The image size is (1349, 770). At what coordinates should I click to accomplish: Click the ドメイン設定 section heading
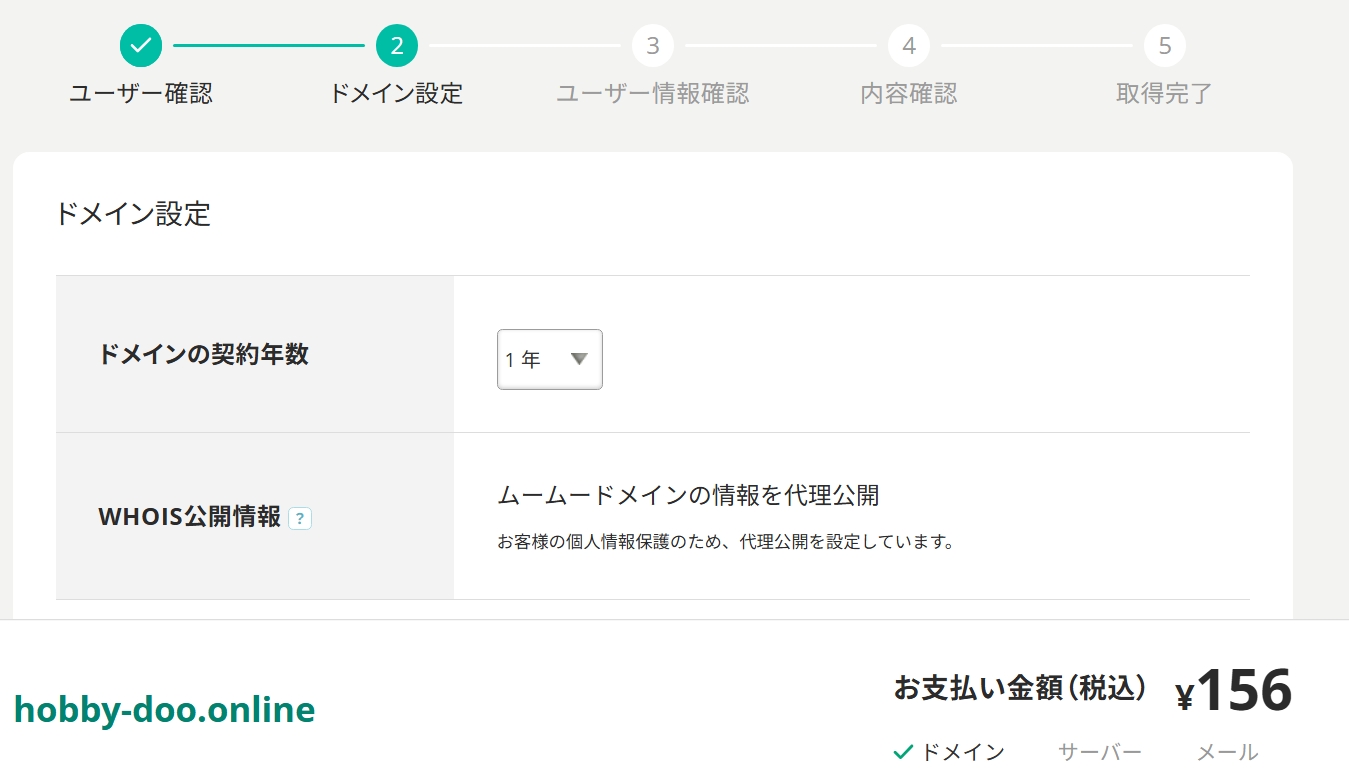[x=134, y=214]
